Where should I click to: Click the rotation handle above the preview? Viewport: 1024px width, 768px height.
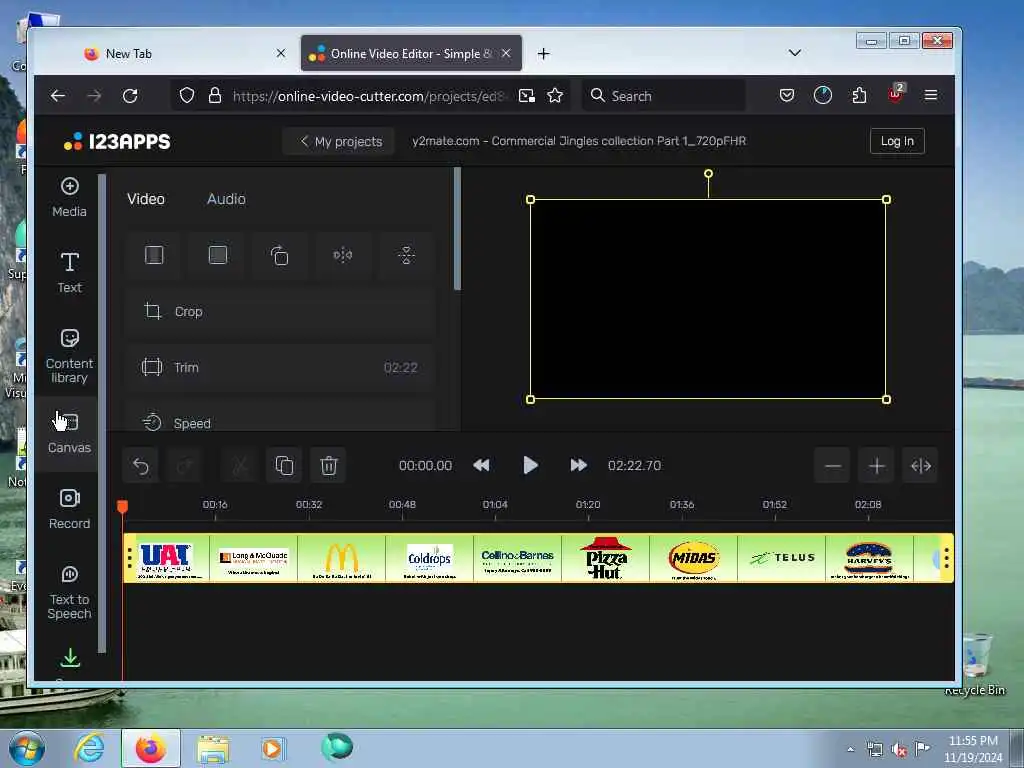[x=708, y=174]
